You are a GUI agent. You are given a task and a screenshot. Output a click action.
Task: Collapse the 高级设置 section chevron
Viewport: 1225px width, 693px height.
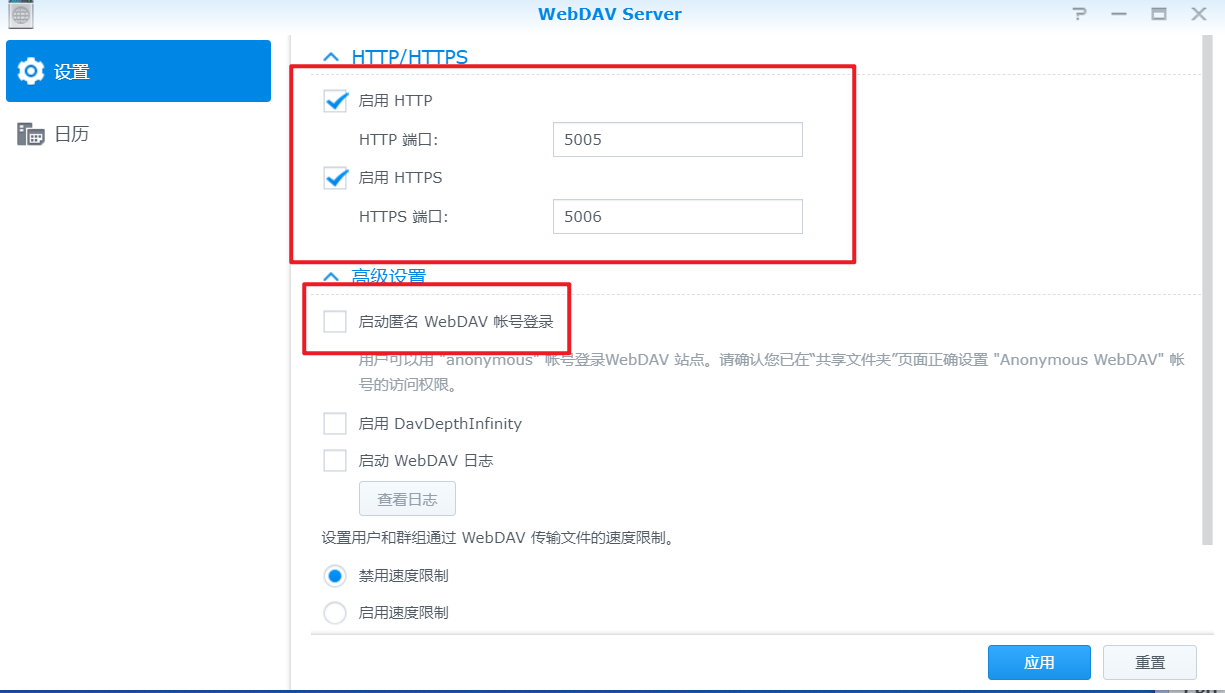[331, 277]
